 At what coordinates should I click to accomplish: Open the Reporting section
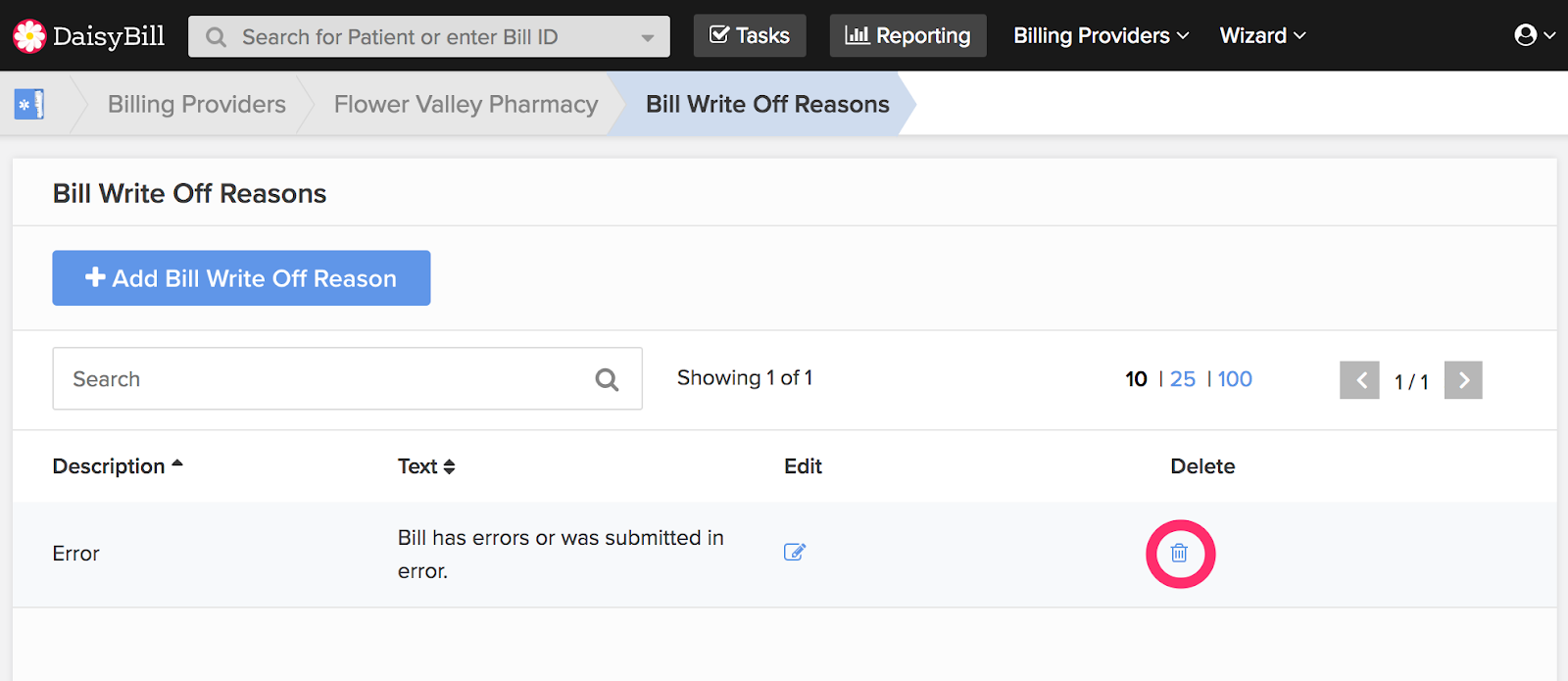[908, 35]
